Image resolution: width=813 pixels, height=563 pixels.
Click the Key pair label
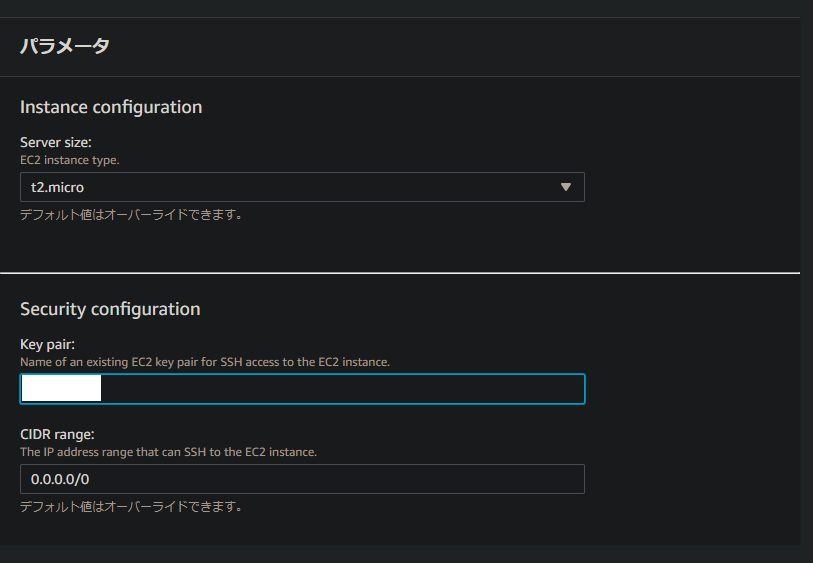pos(48,345)
